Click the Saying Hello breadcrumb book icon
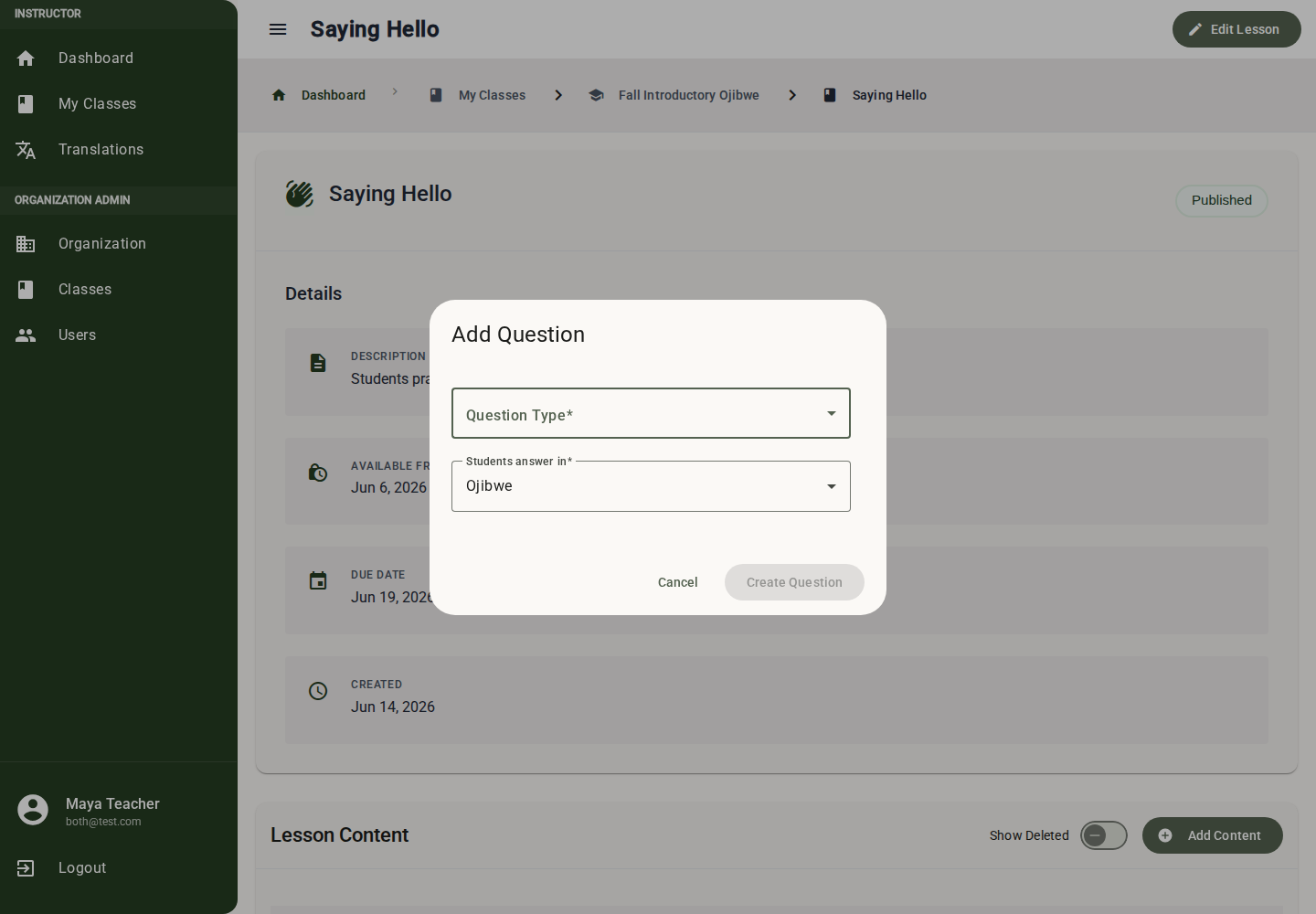Image resolution: width=1316 pixels, height=914 pixels. point(830,95)
